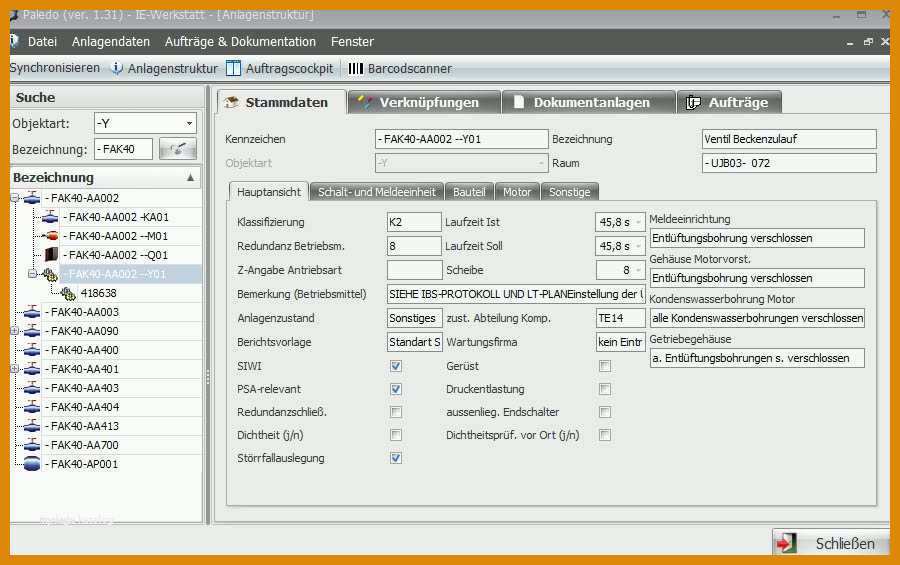Screen dimensions: 900x565
Task: Collapse the FAK40-AA002 tree node
Action: click(15, 198)
